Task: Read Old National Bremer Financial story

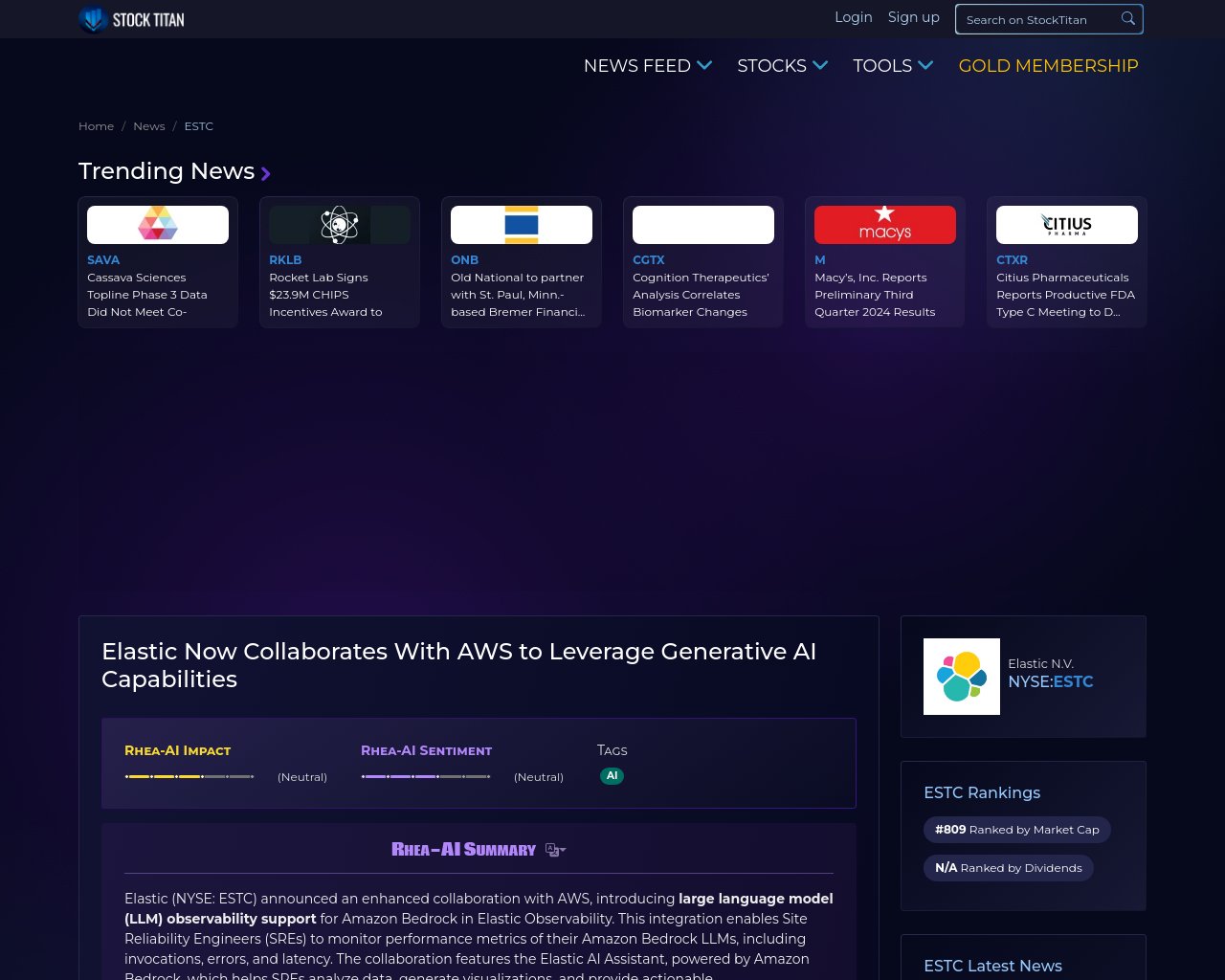Action: (518, 295)
